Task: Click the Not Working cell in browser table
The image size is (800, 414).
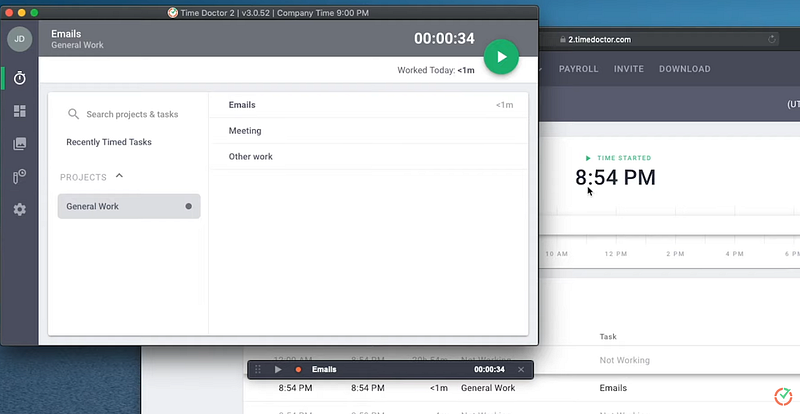Action: [624, 360]
